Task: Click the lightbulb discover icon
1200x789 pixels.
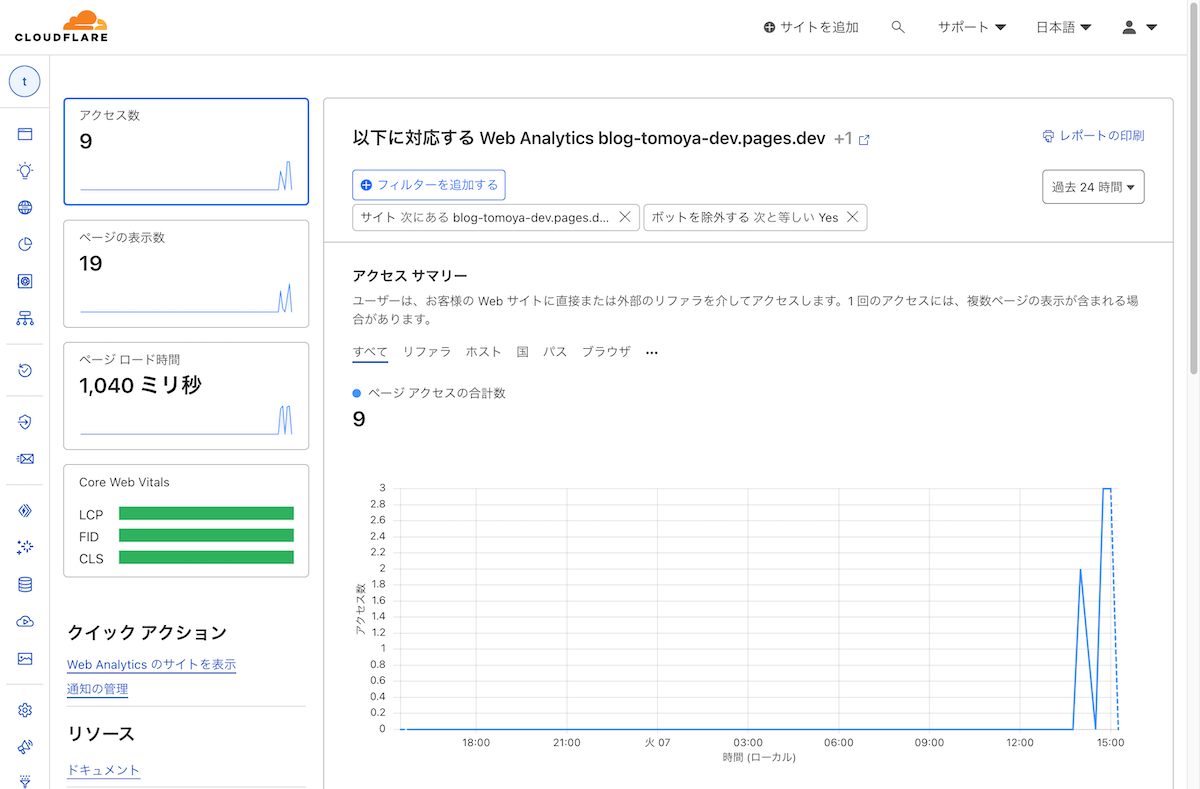Action: pos(24,170)
